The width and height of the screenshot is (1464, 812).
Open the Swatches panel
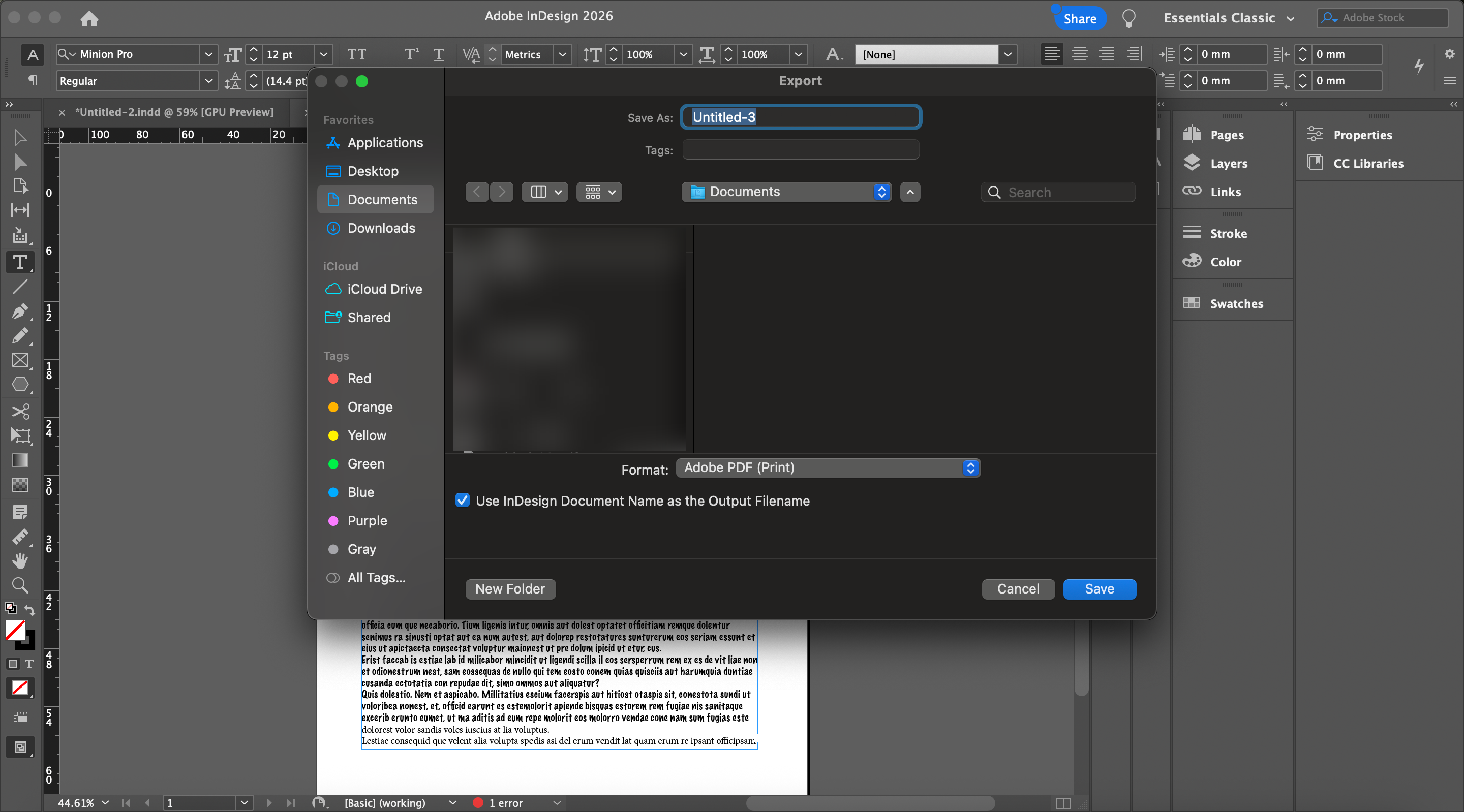[x=1236, y=303]
